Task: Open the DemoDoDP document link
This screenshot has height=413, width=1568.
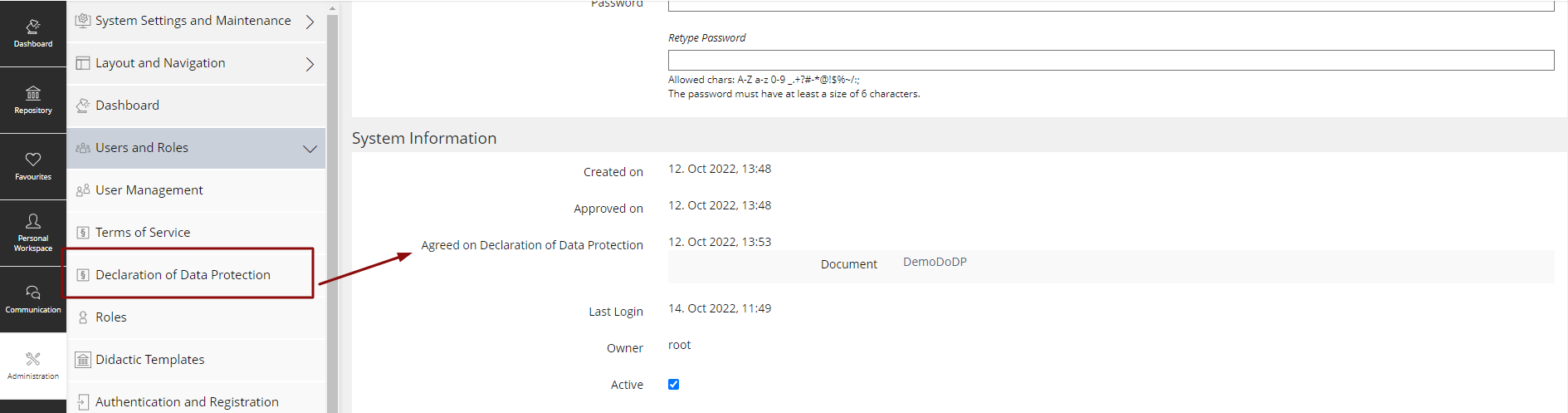Action: tap(935, 262)
